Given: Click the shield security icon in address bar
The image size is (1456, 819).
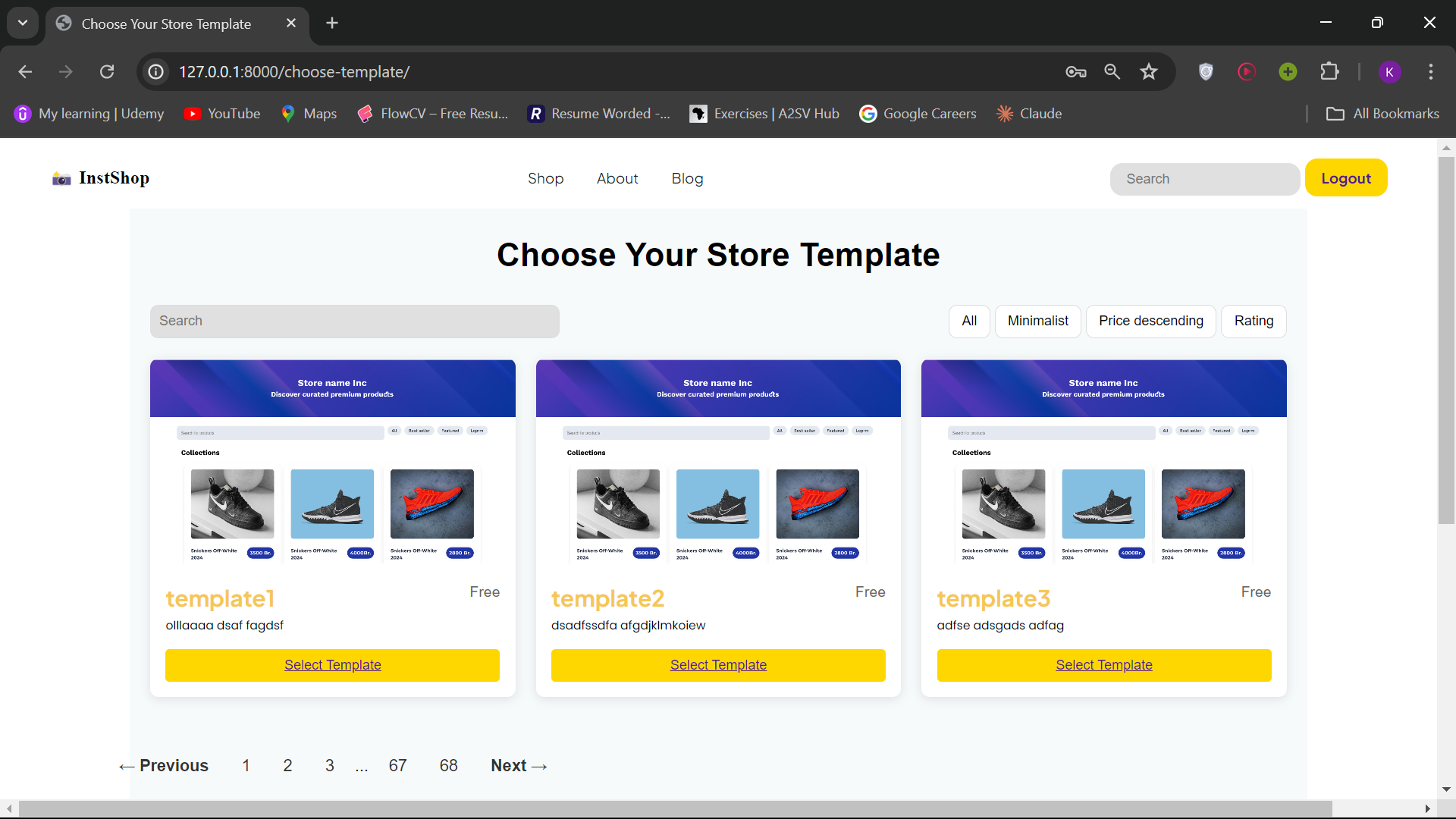Looking at the screenshot, I should point(1207,71).
